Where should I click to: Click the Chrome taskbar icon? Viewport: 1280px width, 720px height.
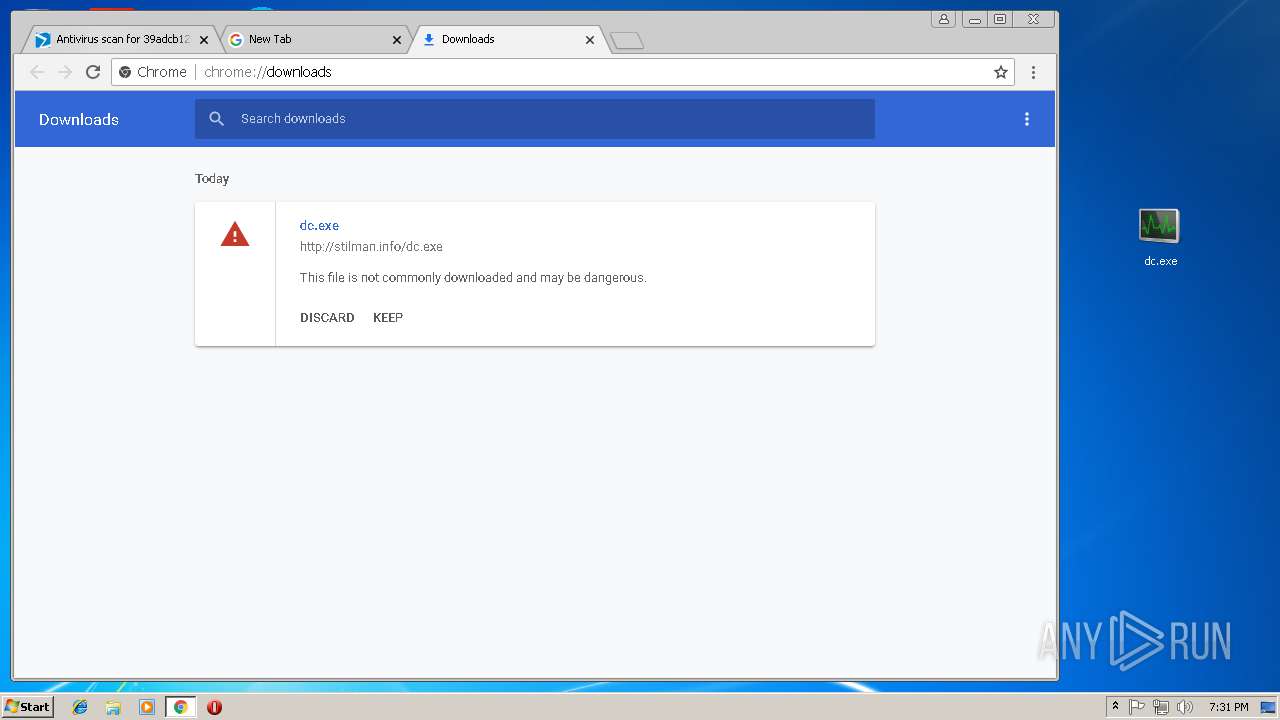pos(180,707)
